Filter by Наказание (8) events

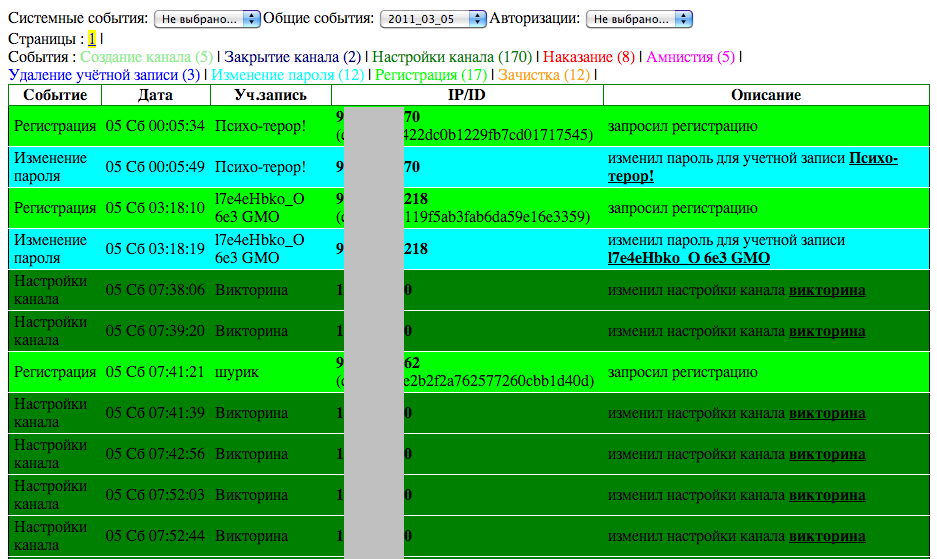(x=590, y=57)
